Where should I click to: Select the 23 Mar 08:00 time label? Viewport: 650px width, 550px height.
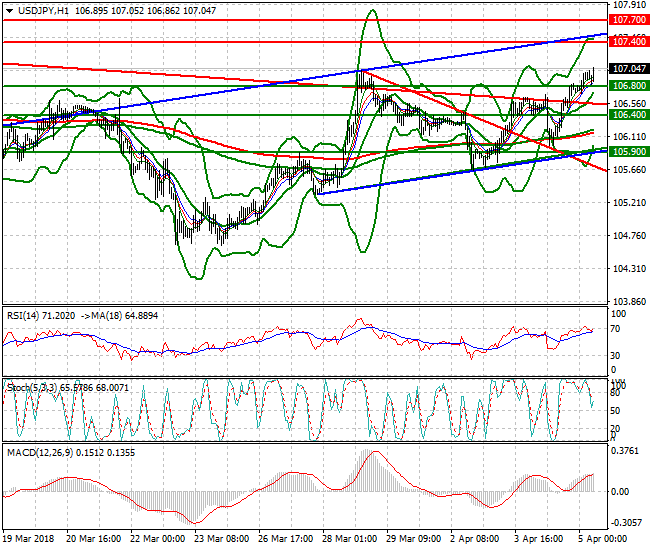[221, 539]
